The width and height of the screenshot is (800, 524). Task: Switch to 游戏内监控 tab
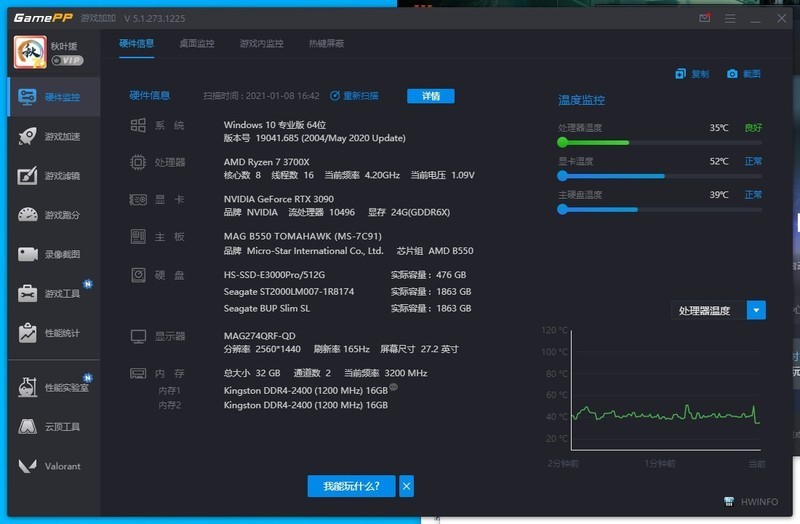click(x=262, y=43)
